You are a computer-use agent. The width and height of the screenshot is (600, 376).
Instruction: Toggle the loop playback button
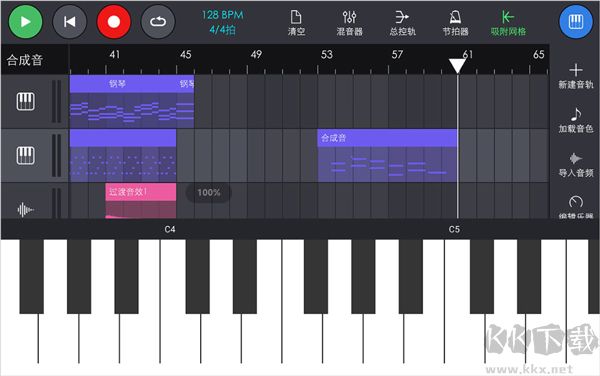click(158, 22)
